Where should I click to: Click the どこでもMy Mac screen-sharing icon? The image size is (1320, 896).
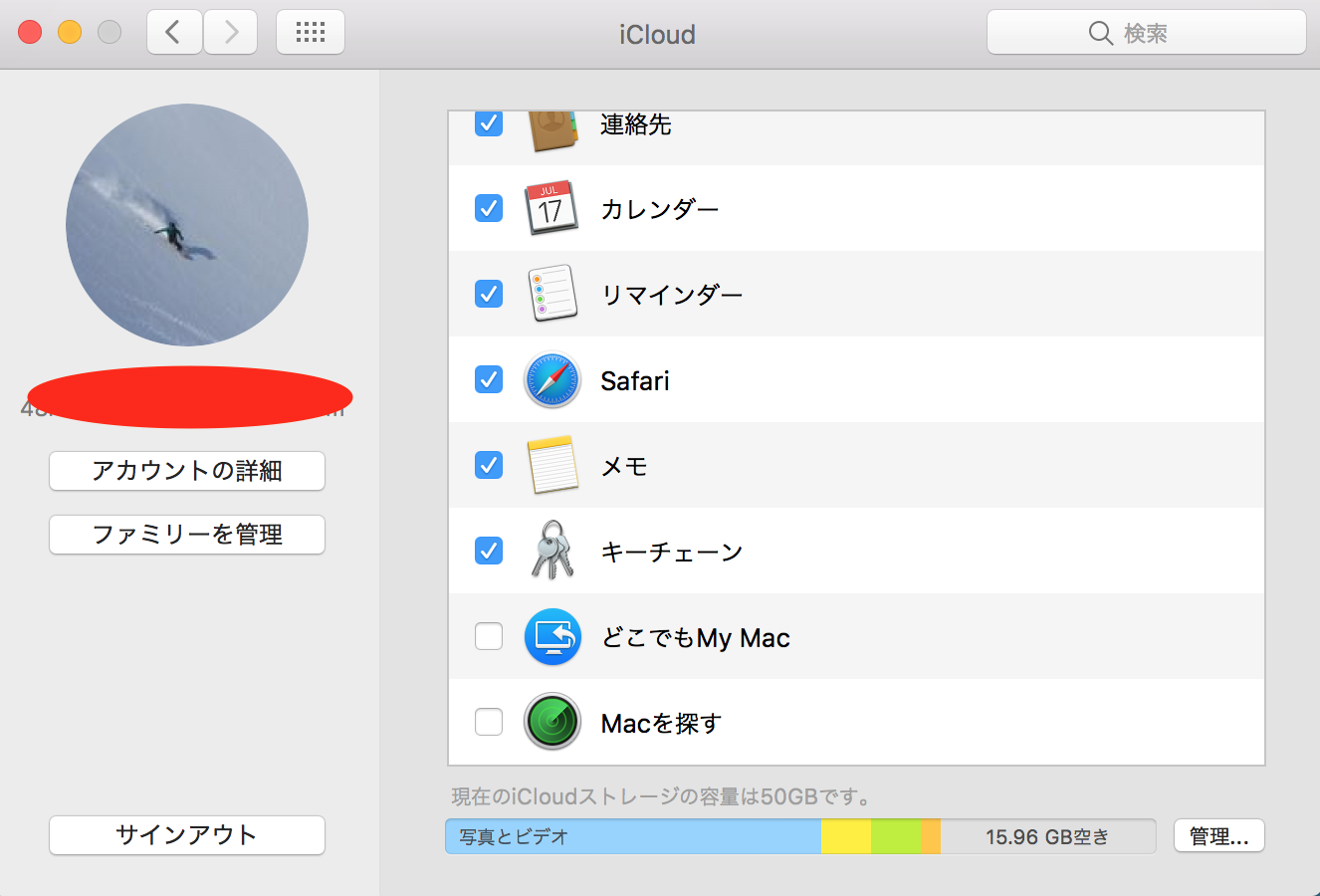click(552, 636)
